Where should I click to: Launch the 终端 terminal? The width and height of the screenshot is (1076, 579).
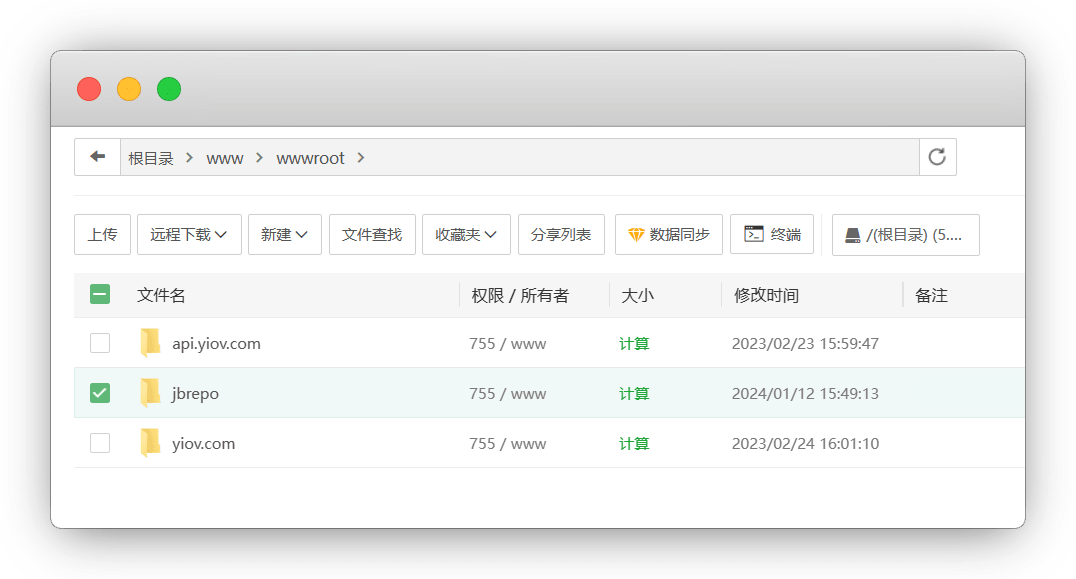tap(772, 235)
